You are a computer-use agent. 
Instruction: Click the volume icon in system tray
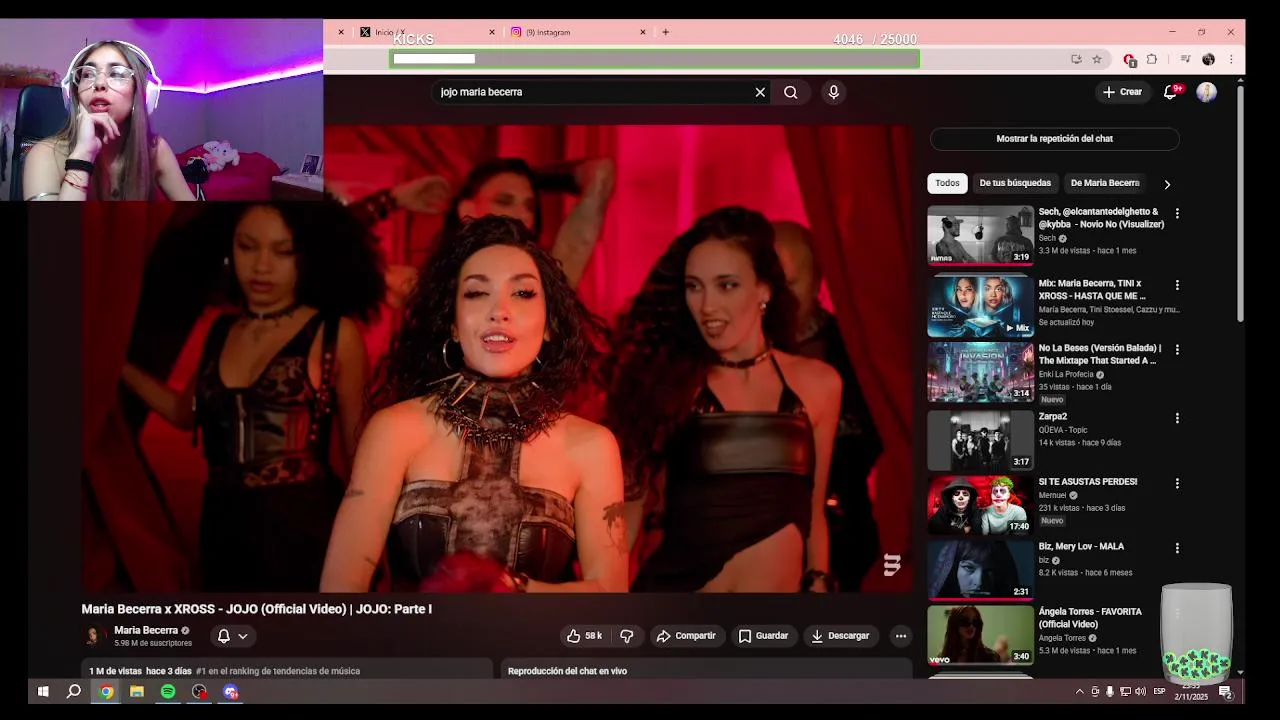[1140, 692]
